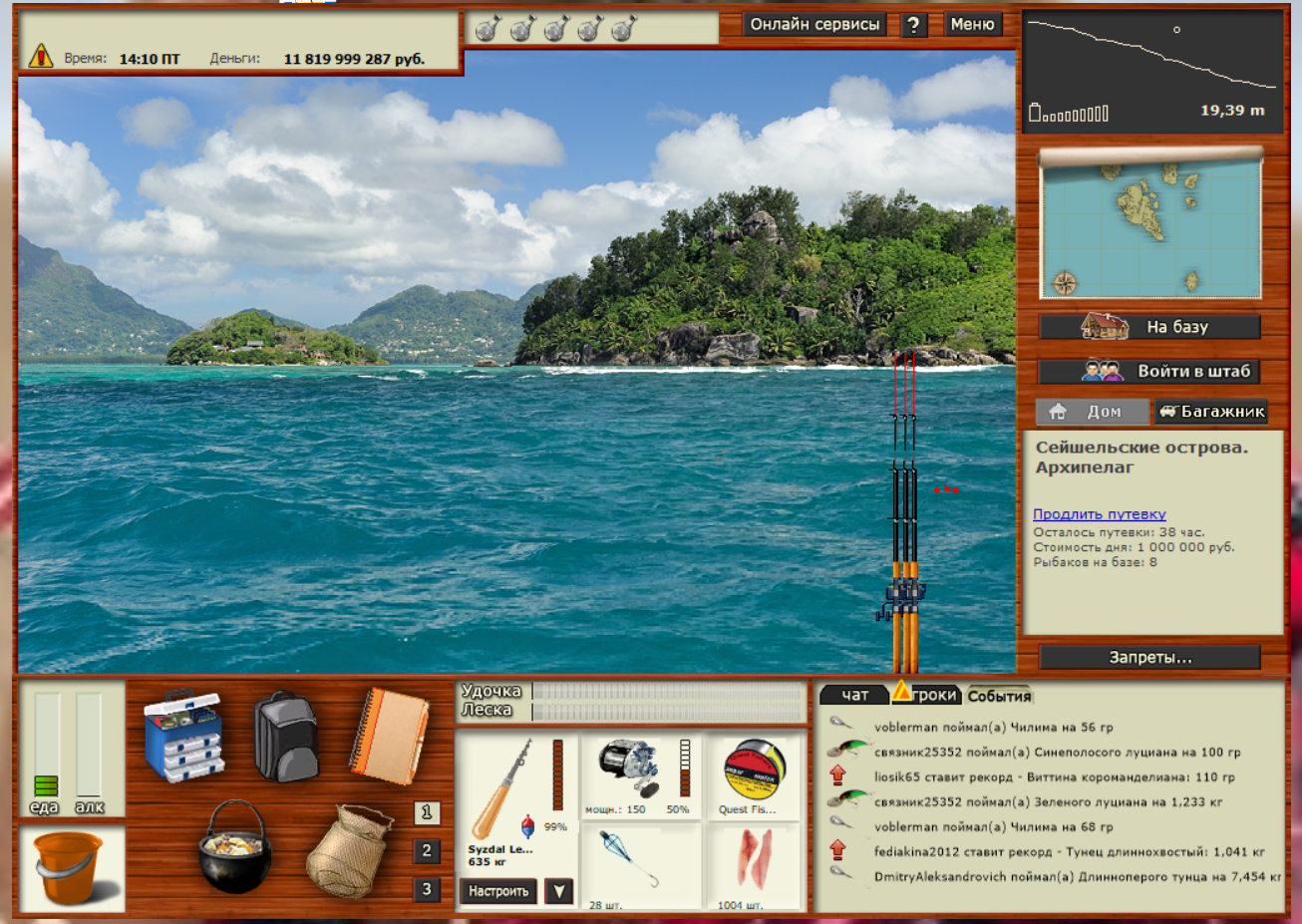Click lure icon next to Синеполосого луциана event

point(847,750)
